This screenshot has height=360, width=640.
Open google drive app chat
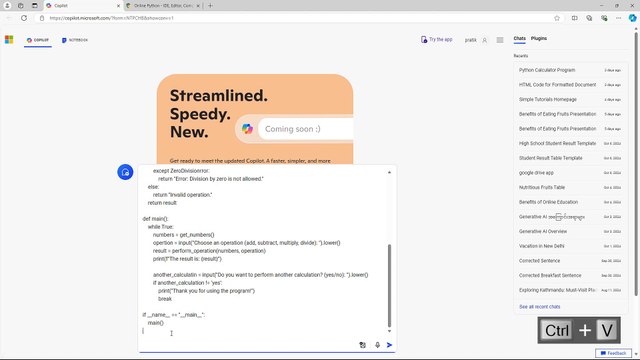(570, 173)
